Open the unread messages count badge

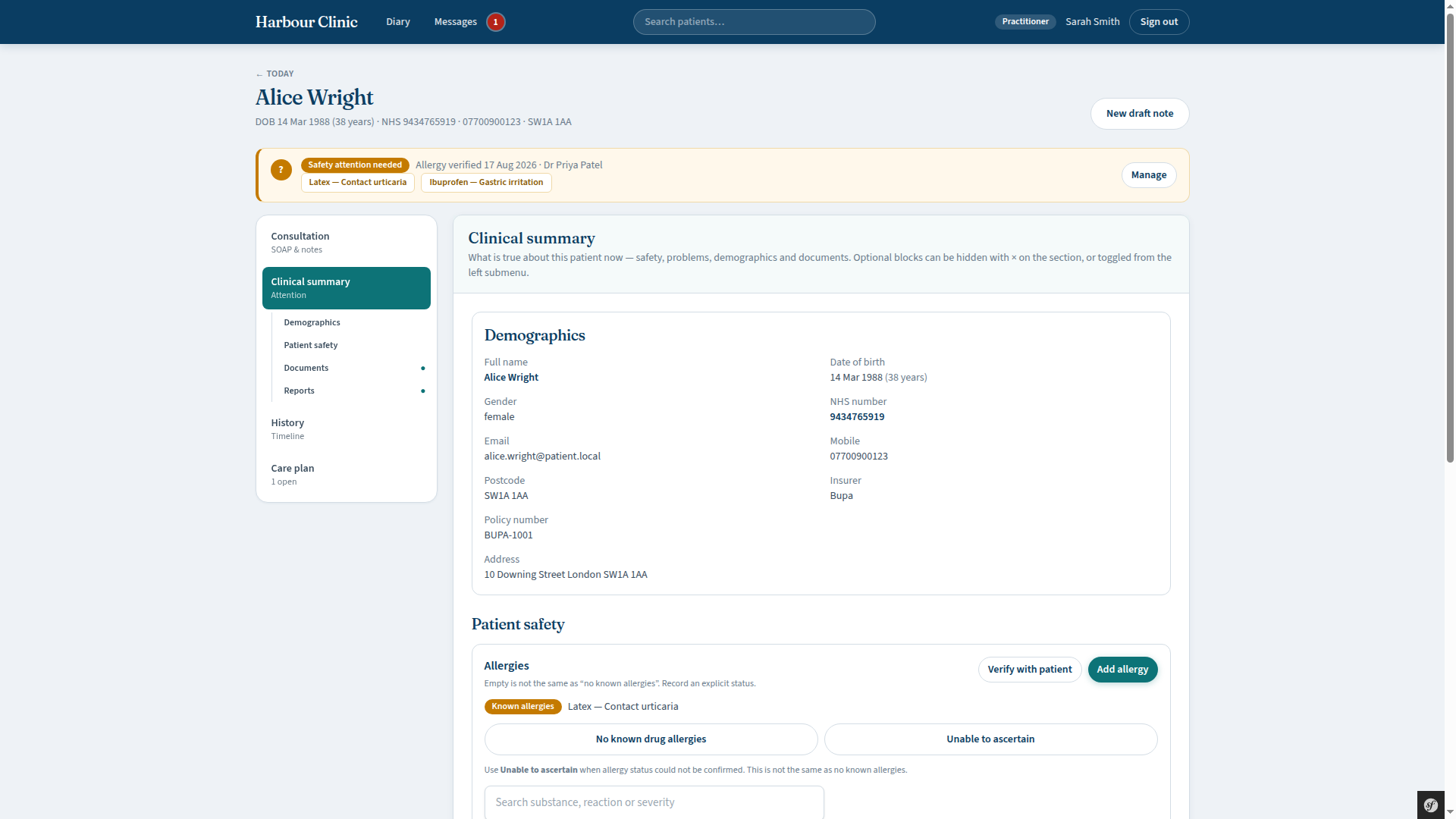point(495,22)
